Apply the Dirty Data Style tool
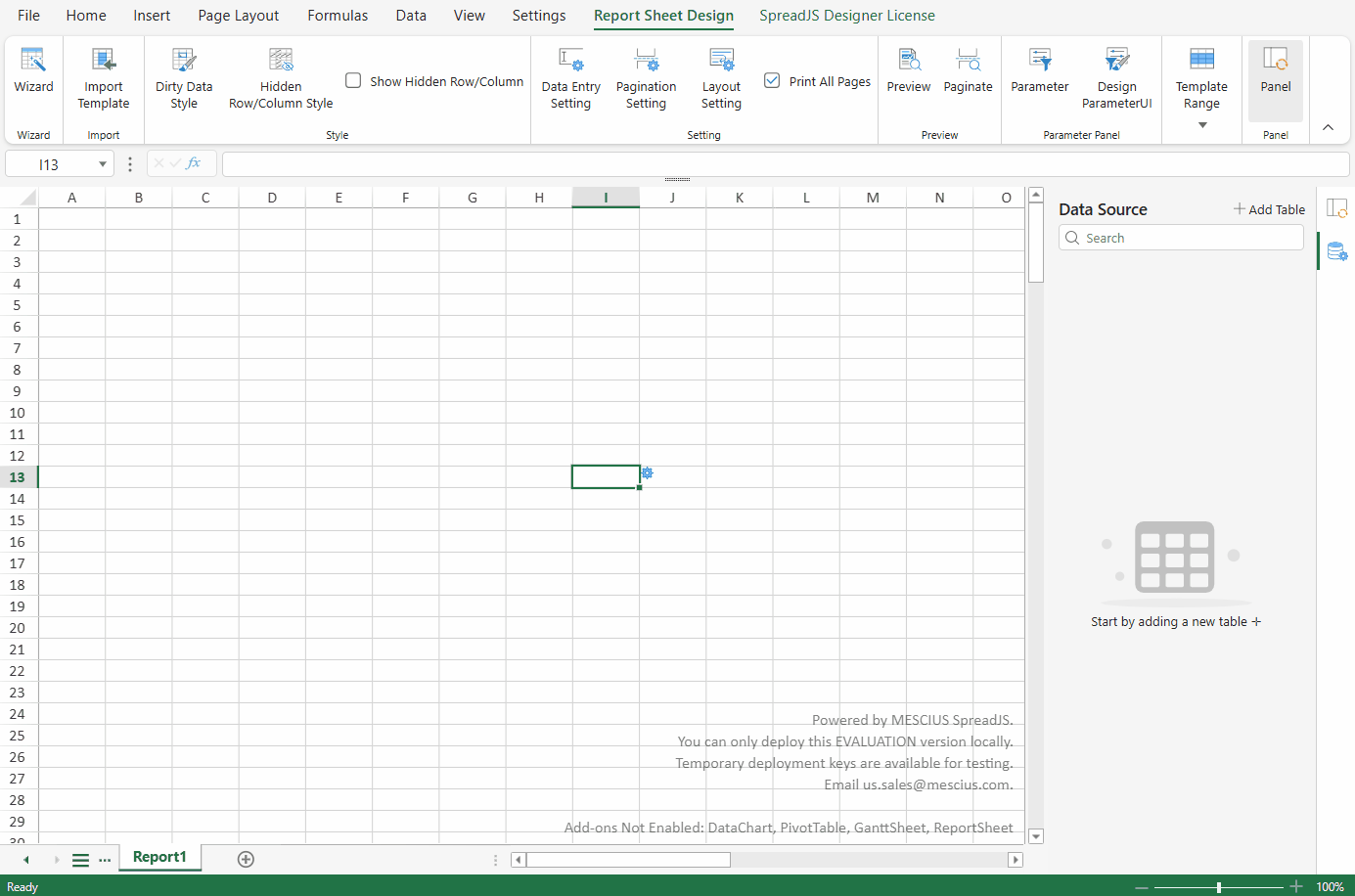 coord(183,76)
